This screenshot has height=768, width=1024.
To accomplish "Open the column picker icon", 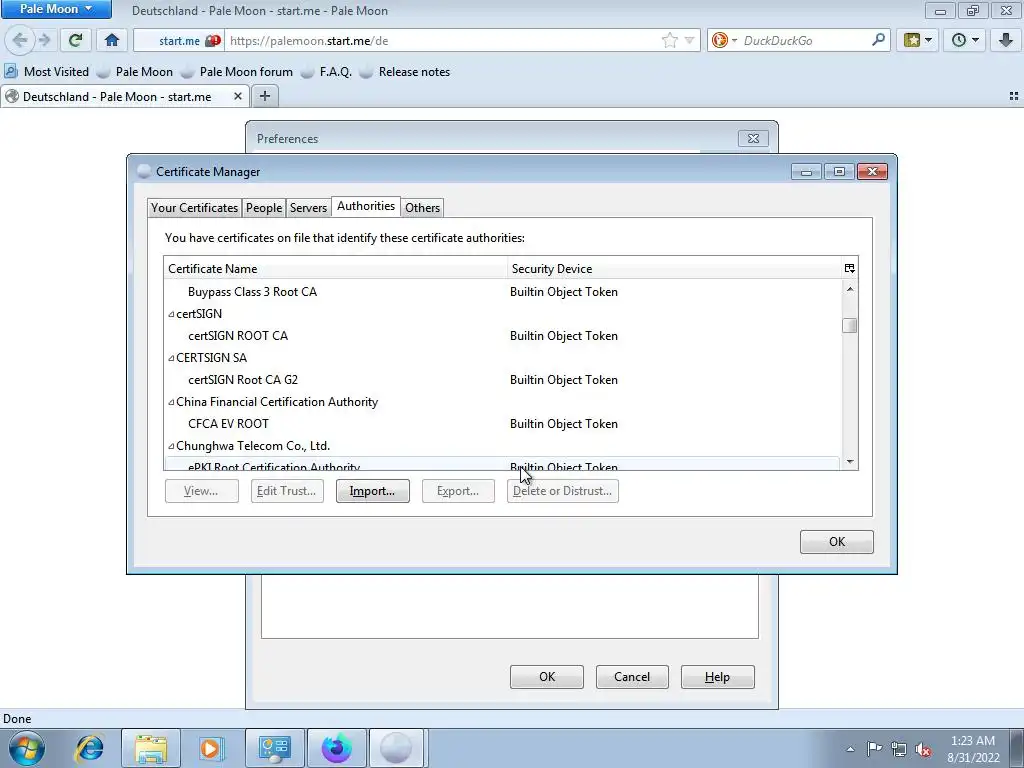I will 850,268.
